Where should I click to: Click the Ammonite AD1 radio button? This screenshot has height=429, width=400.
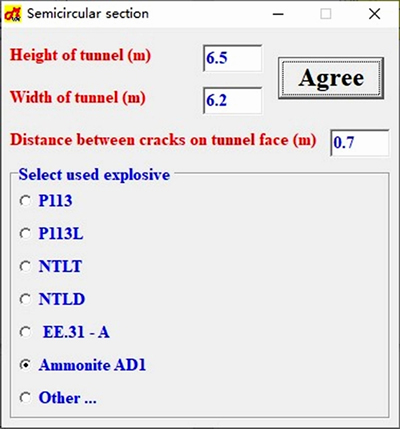(83, 365)
